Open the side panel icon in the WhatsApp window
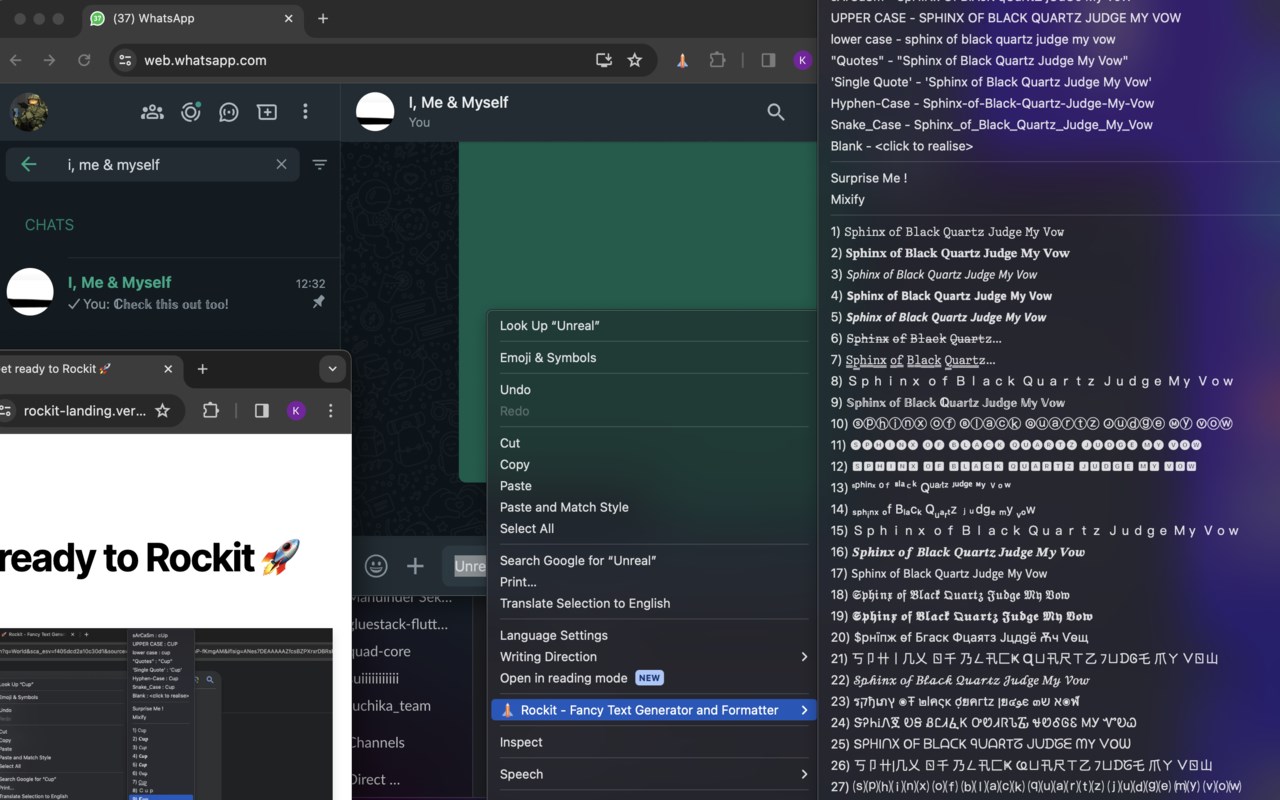This screenshot has width=1280, height=800. [768, 60]
